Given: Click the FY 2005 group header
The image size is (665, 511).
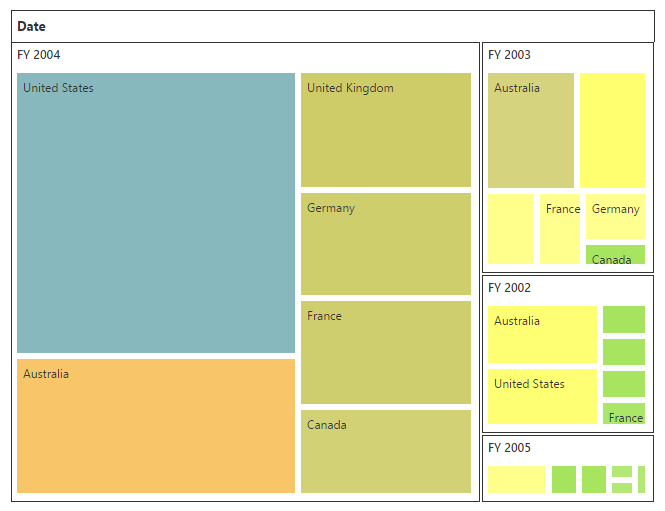Looking at the screenshot, I should [510, 448].
